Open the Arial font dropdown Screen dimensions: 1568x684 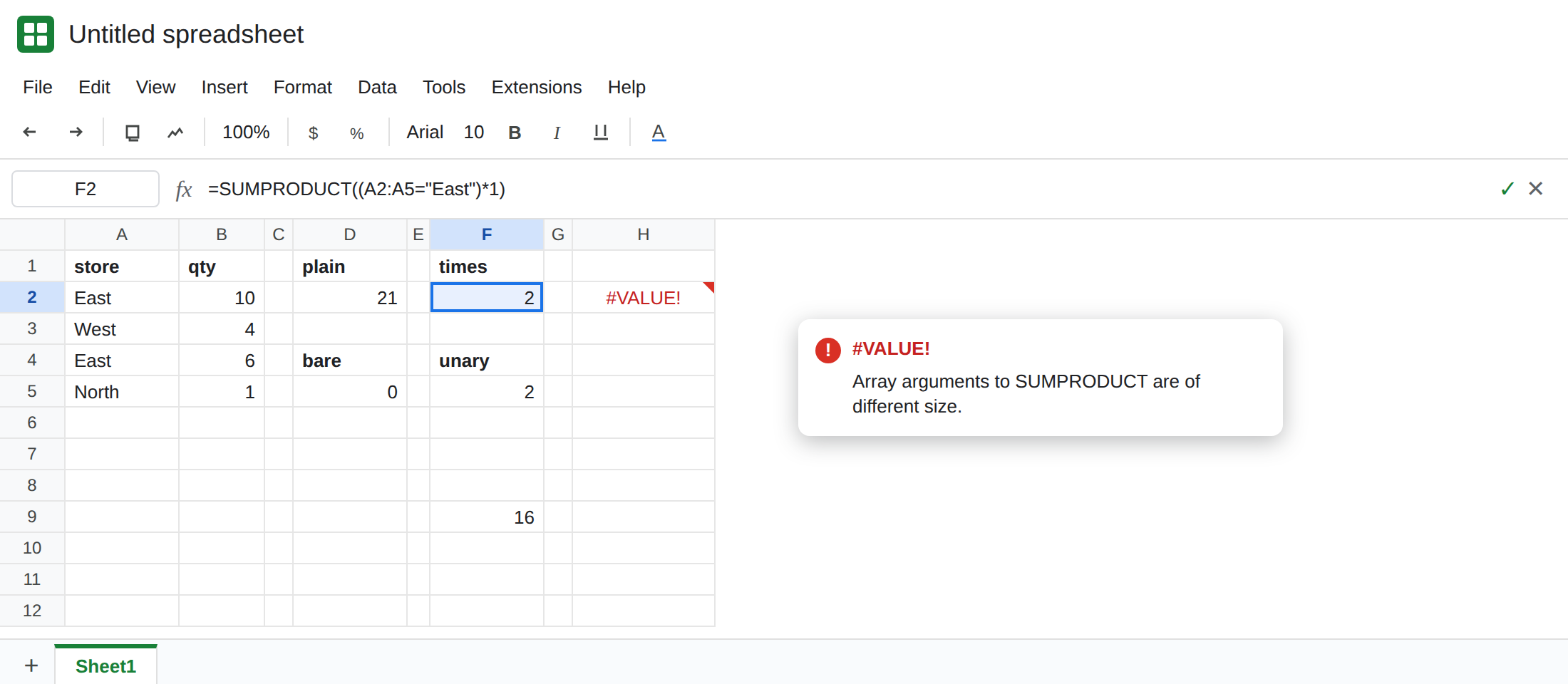tap(425, 133)
